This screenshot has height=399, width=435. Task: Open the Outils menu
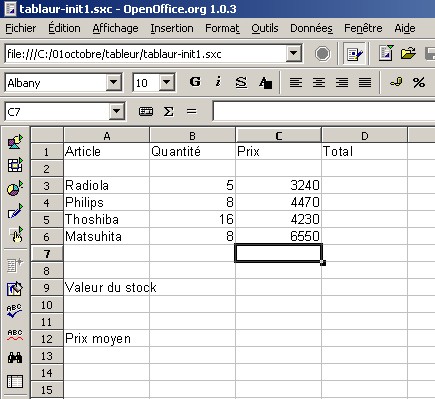265,28
